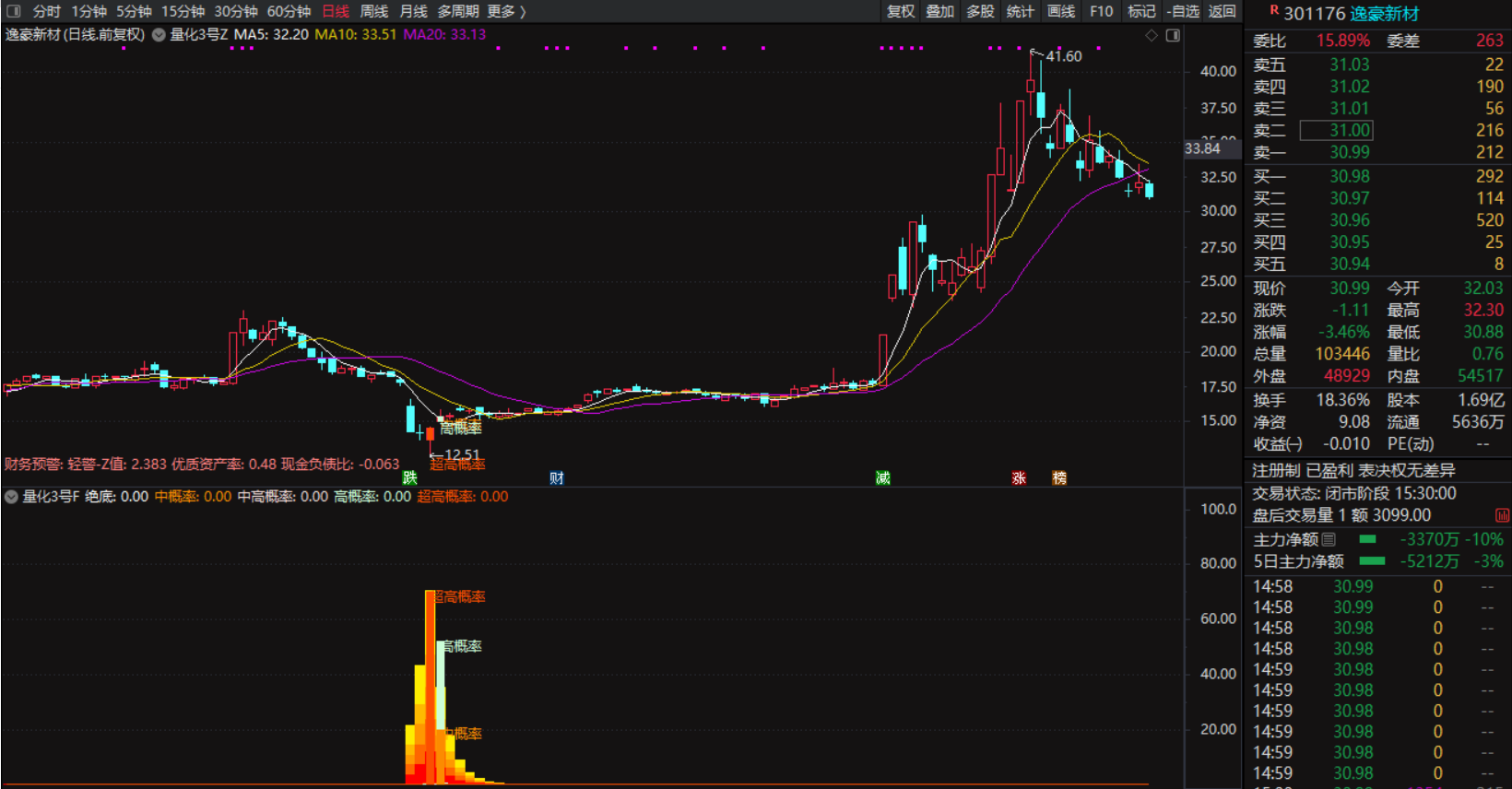Switch to the 周线 weekly chart tab
Viewport: 1512px width, 789px height.
point(373,11)
